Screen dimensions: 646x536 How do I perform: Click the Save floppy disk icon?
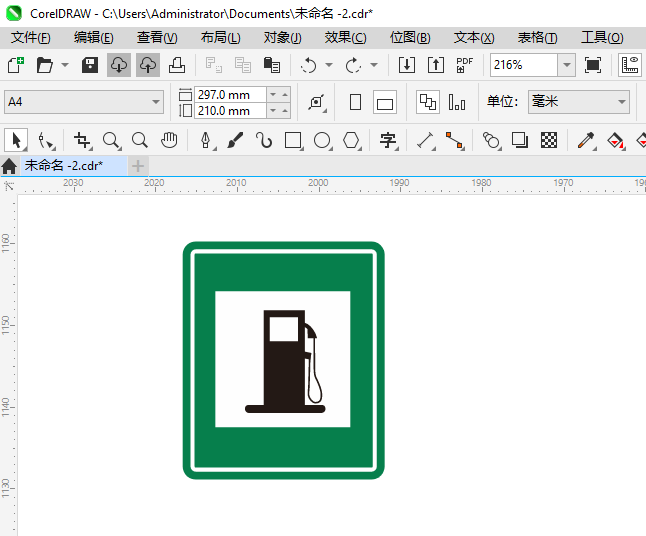tap(90, 65)
